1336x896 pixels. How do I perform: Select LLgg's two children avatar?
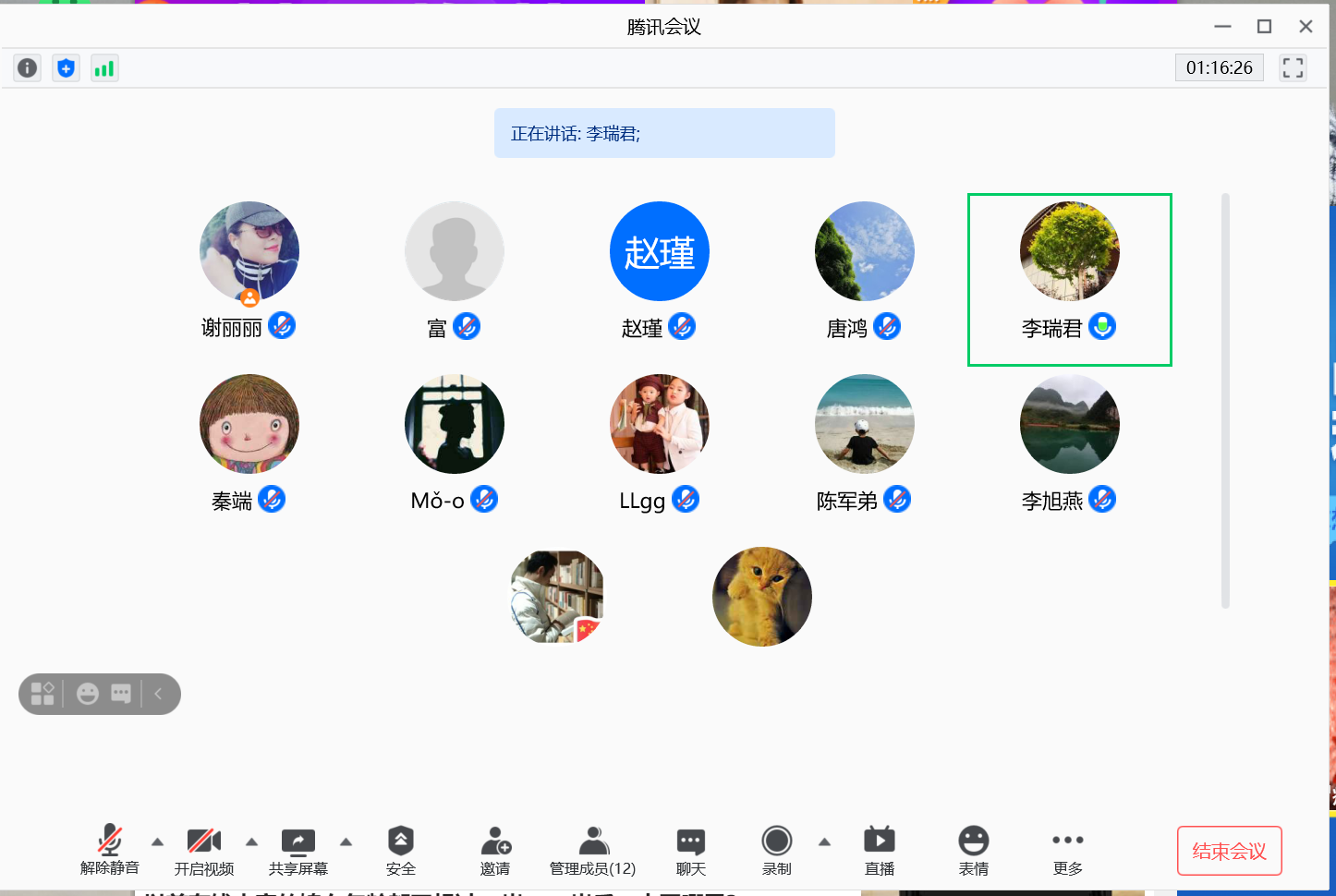tap(660, 424)
